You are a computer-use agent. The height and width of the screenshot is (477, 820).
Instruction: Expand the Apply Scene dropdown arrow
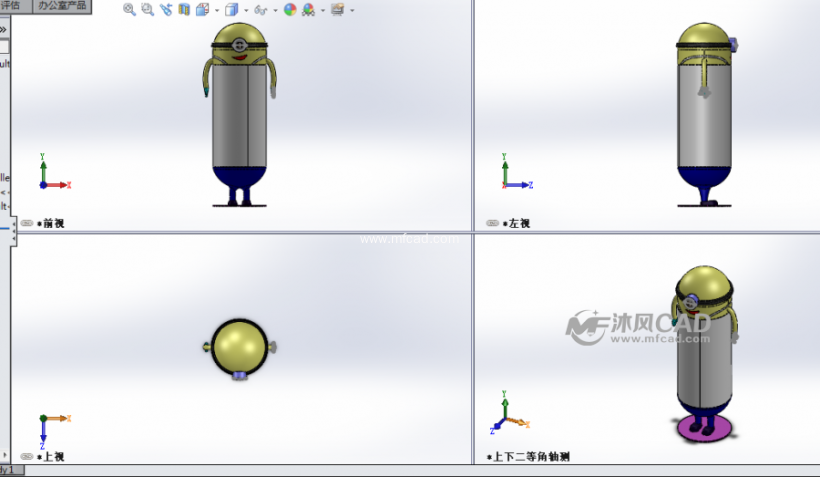click(323, 10)
